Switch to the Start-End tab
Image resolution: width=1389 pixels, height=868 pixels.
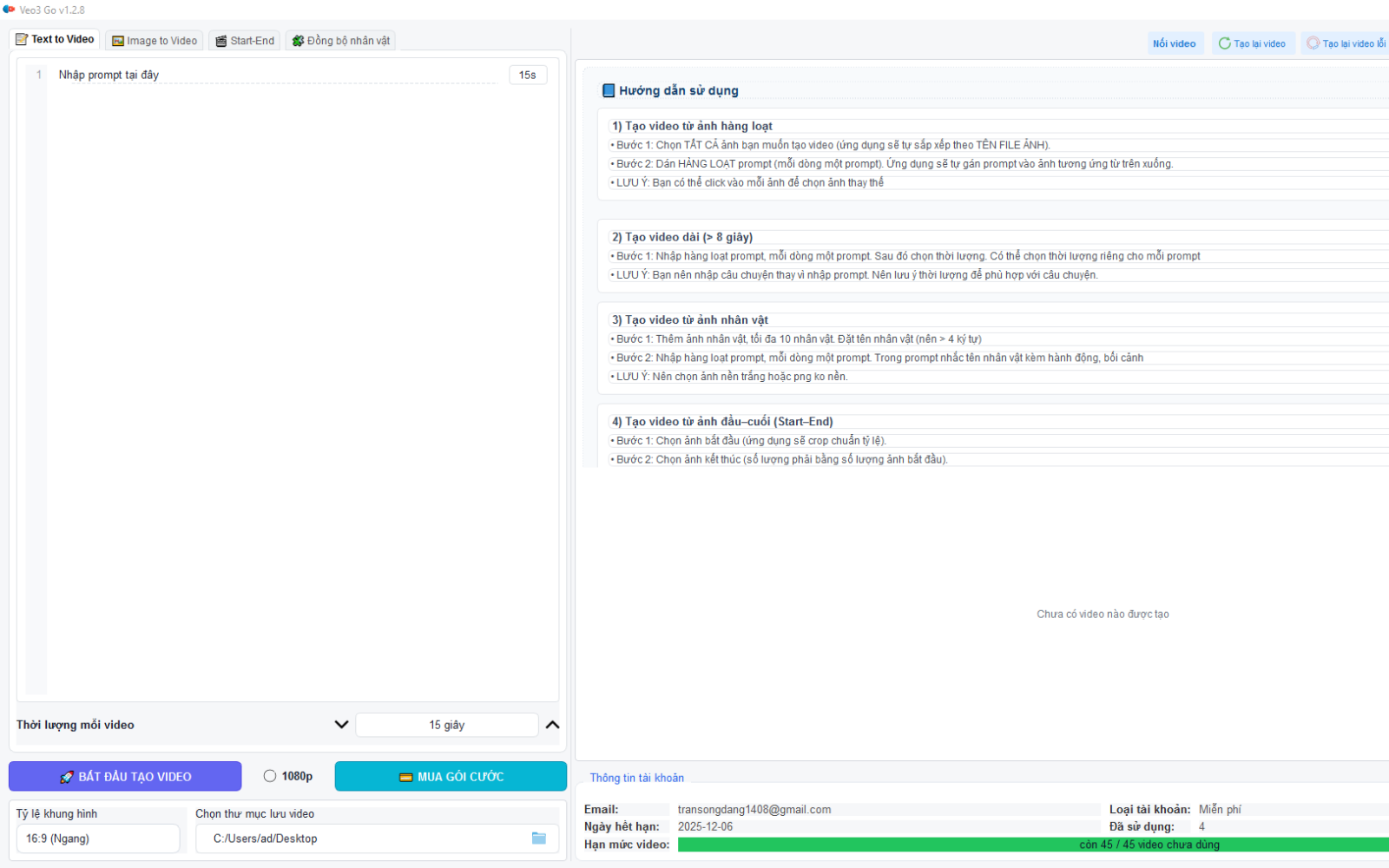click(245, 41)
